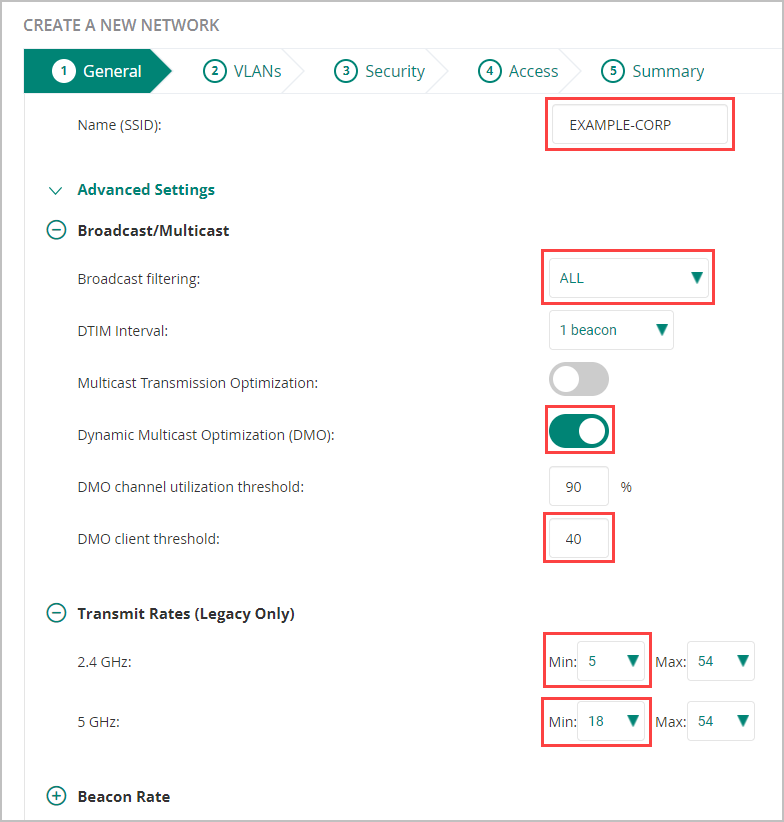The height and width of the screenshot is (822, 784).
Task: Click the Broadcast/Multicast heading
Action: point(153,231)
